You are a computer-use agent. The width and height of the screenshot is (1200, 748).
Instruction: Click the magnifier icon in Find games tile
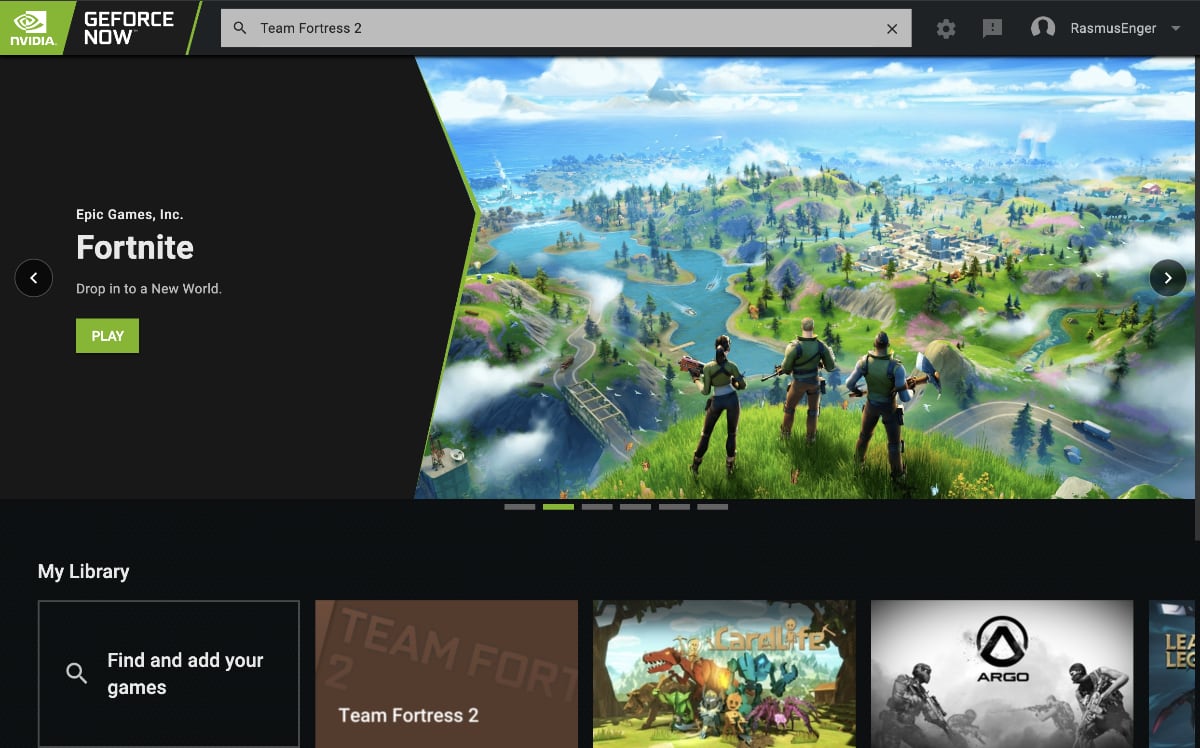click(x=76, y=673)
